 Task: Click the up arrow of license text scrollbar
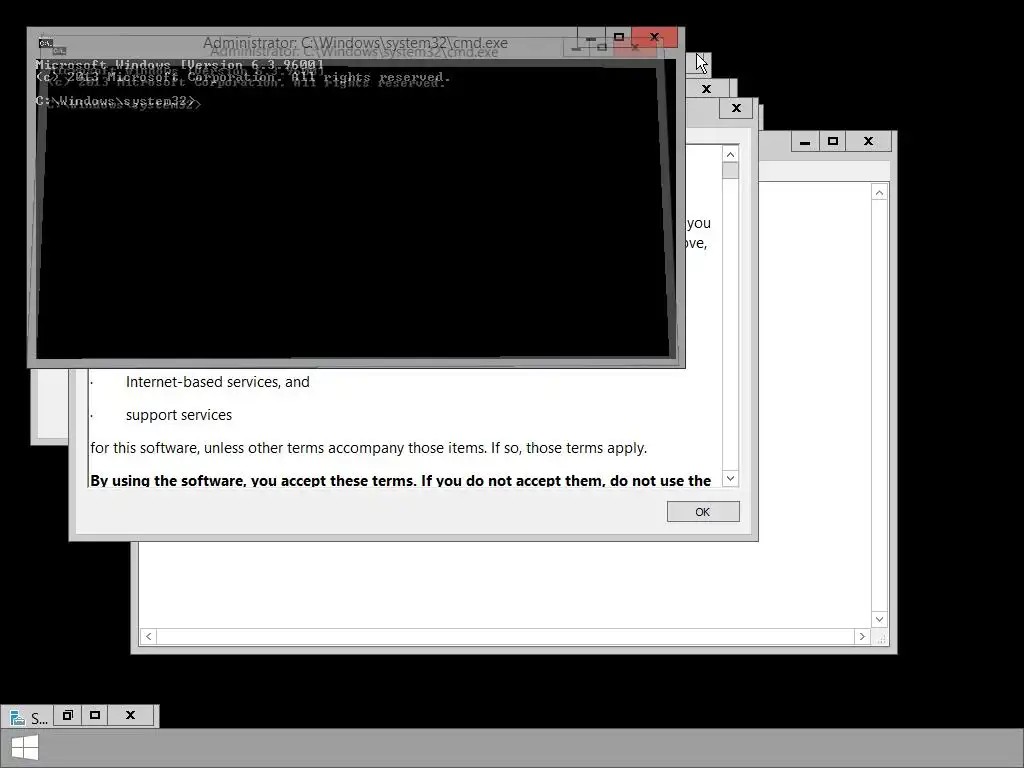pos(730,154)
